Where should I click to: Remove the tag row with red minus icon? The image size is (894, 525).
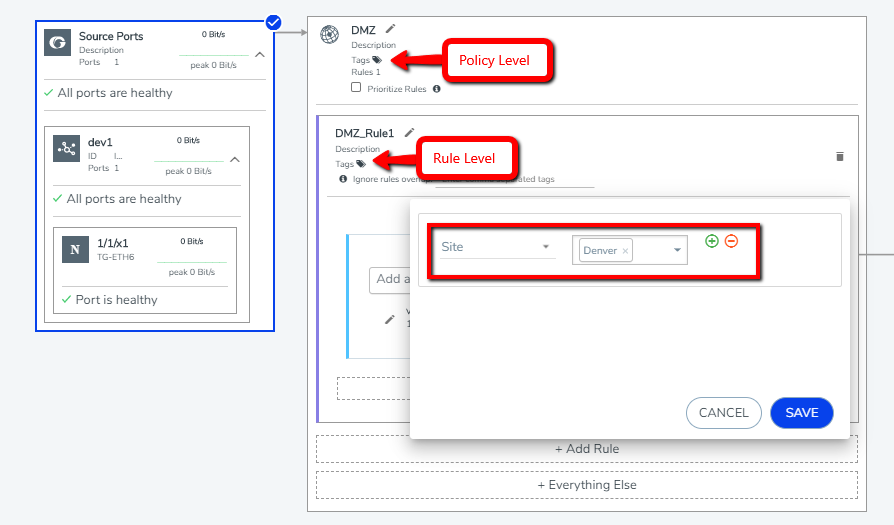731,241
